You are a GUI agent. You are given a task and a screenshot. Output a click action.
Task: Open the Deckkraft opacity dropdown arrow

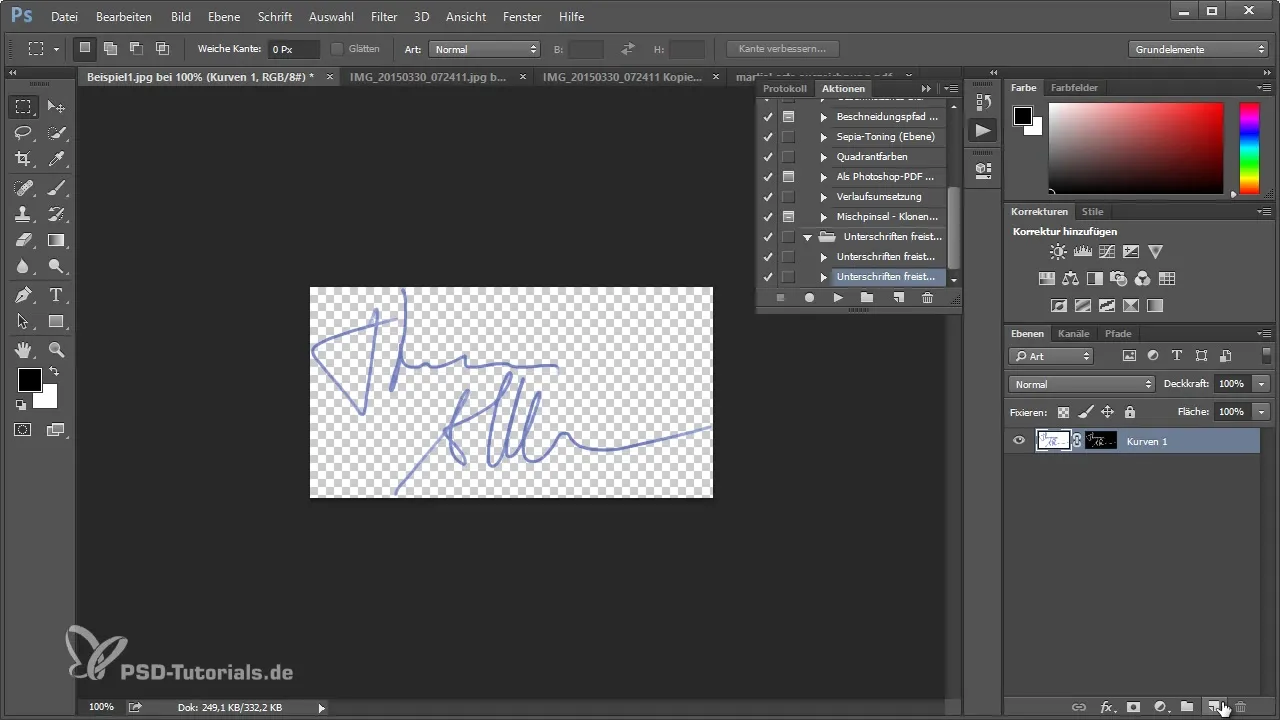(x=1262, y=384)
